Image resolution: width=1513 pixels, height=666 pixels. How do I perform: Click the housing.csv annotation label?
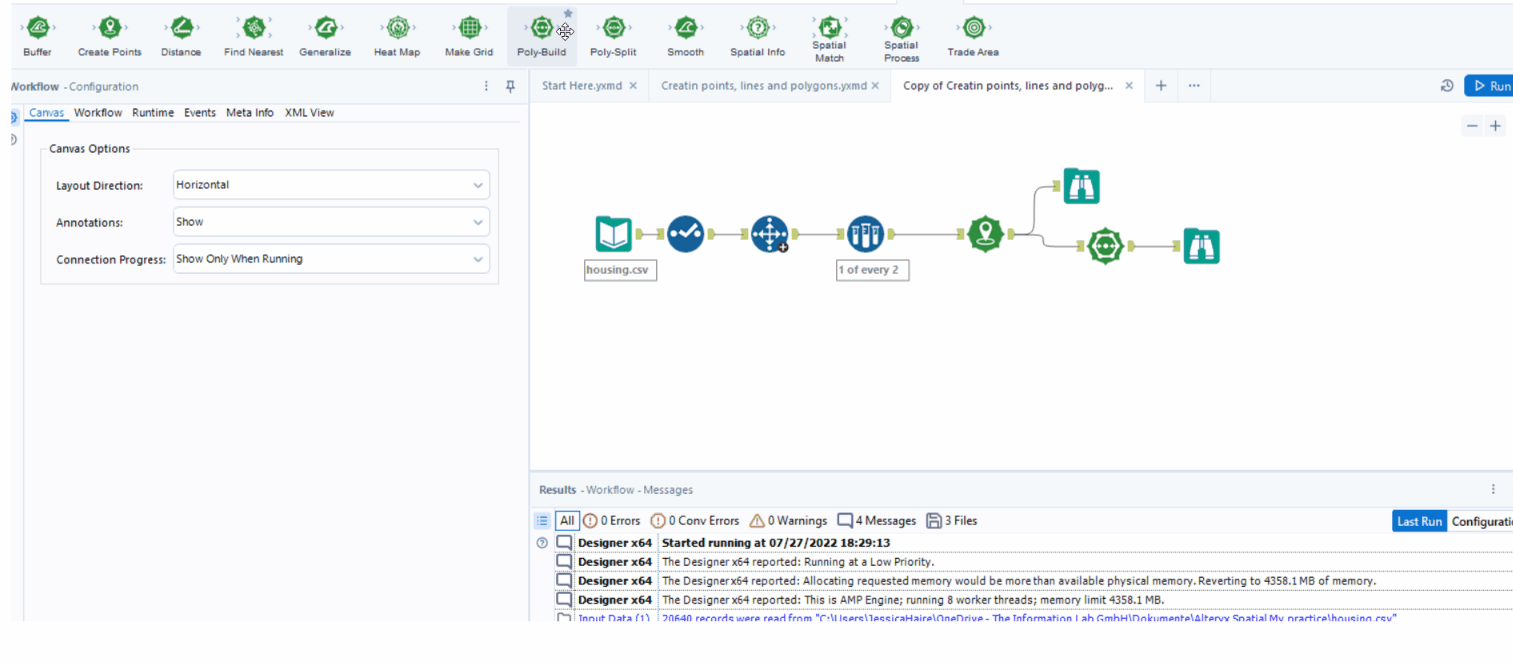[621, 270]
